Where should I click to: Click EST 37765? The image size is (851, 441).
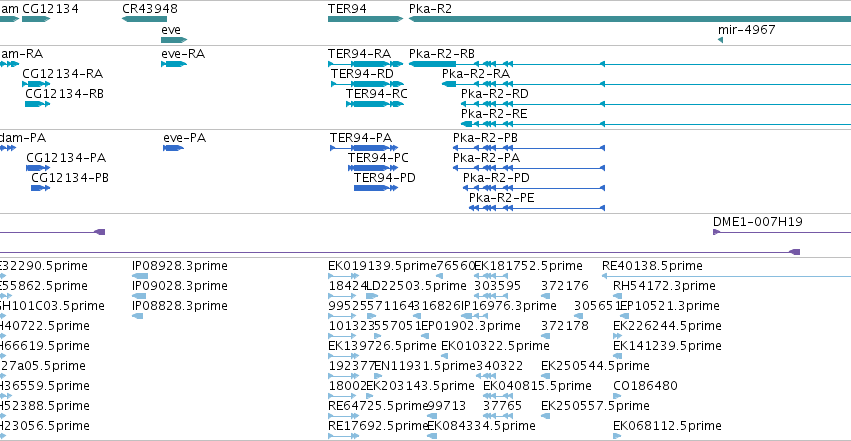(x=498, y=417)
